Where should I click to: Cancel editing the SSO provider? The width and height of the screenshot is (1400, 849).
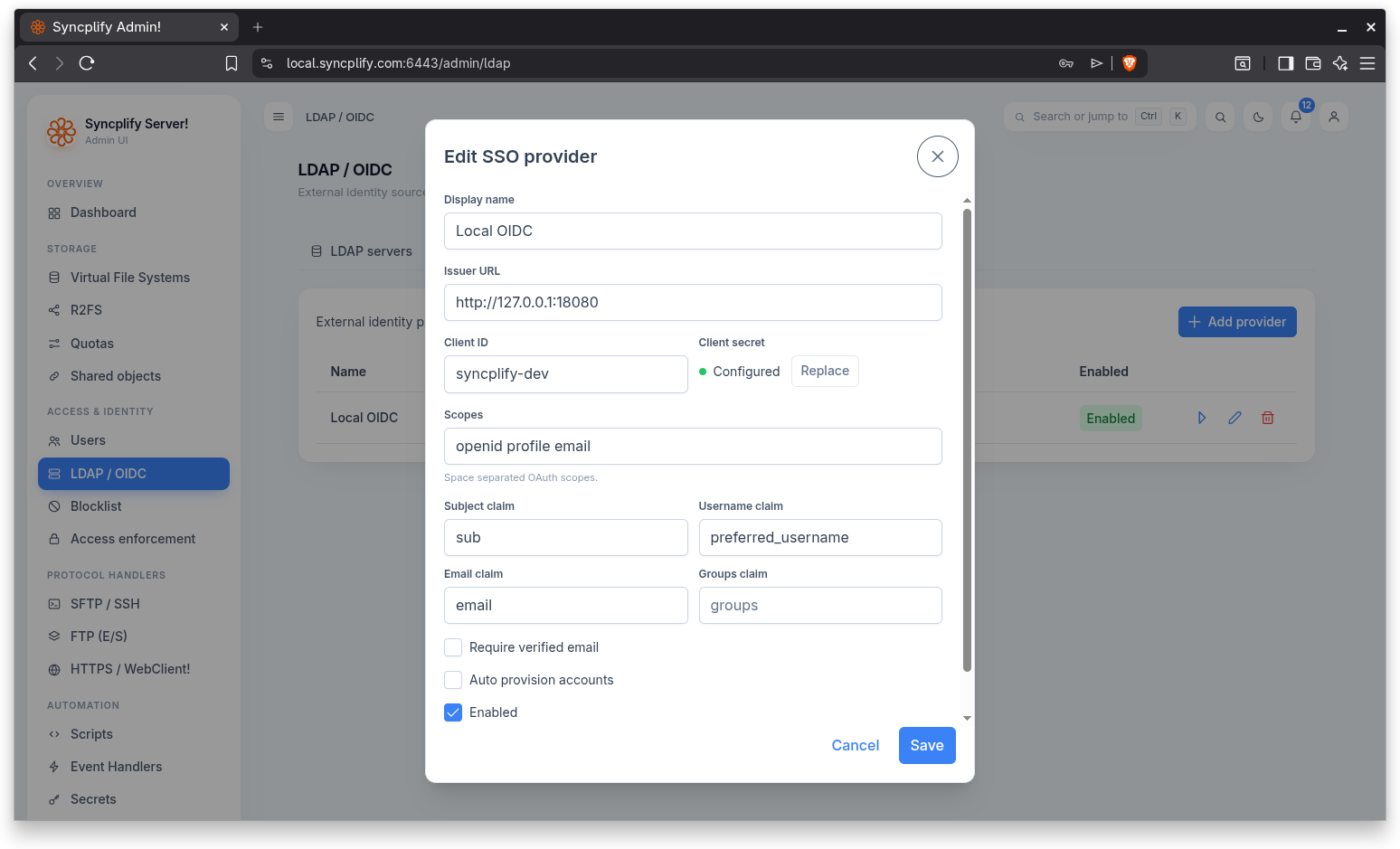(855, 745)
